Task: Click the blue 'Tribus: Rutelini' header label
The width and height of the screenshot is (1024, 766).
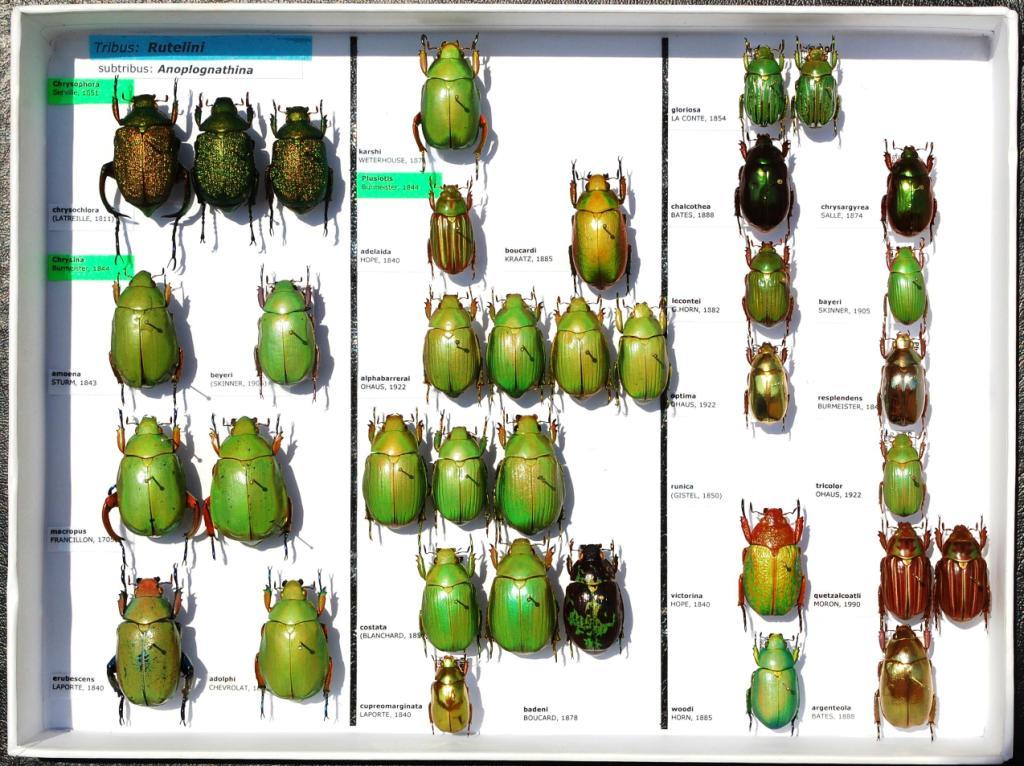Action: tap(200, 47)
